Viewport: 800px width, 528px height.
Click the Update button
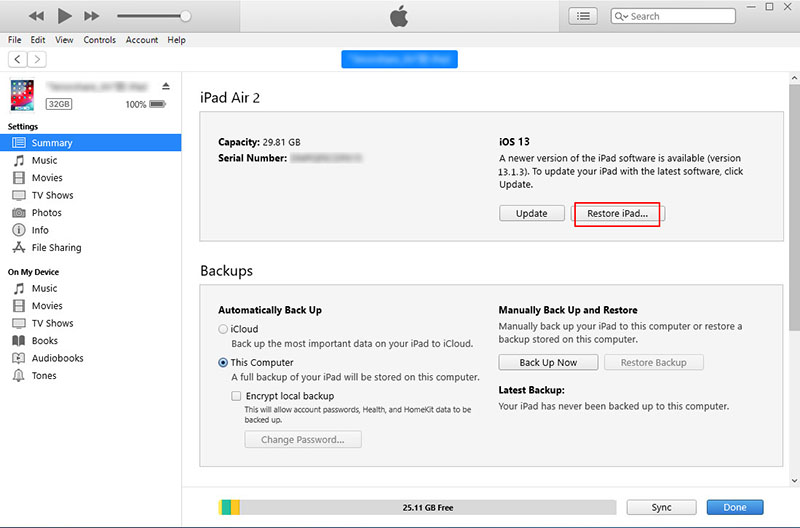tap(532, 213)
